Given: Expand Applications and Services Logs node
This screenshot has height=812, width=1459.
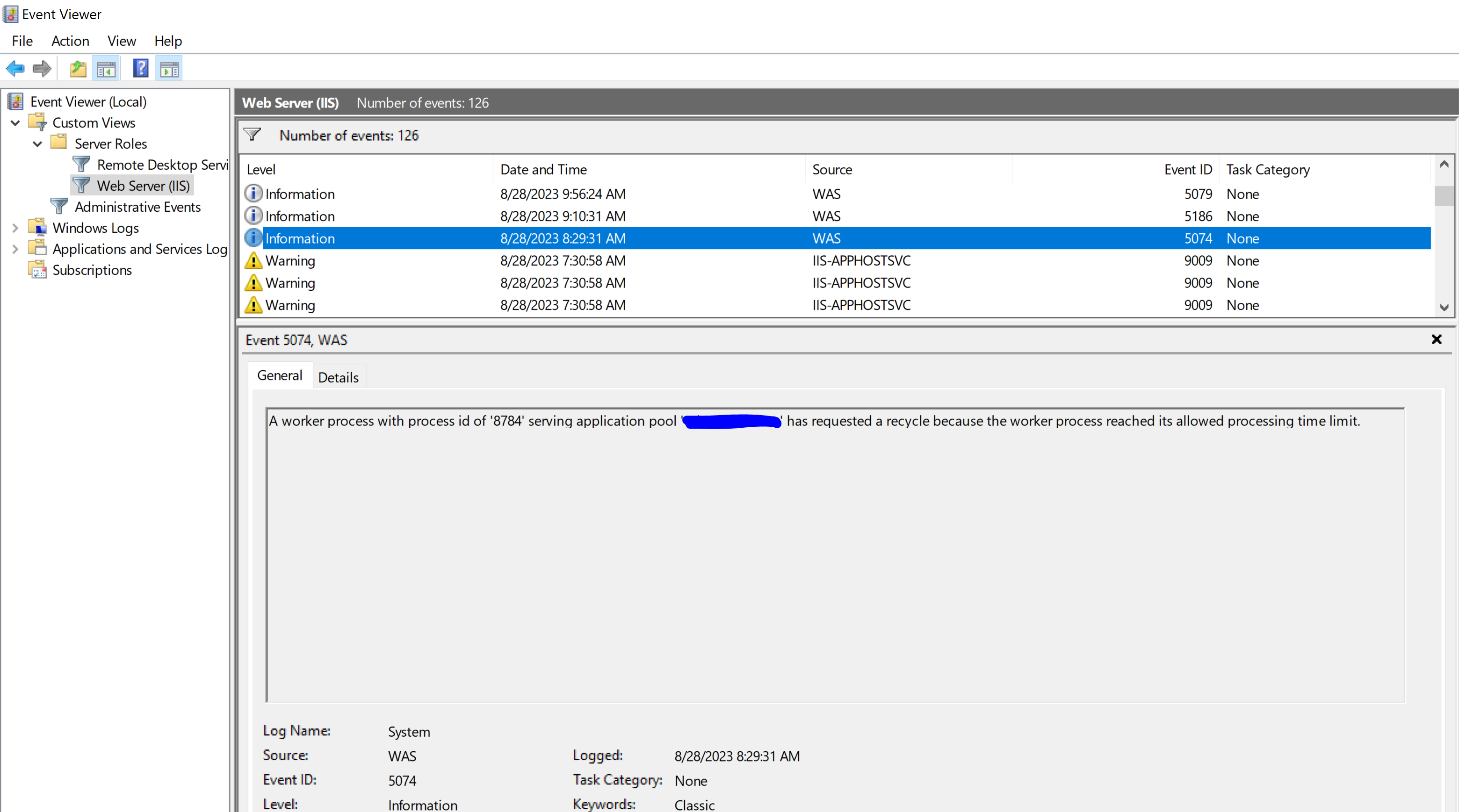Looking at the screenshot, I should (x=15, y=249).
